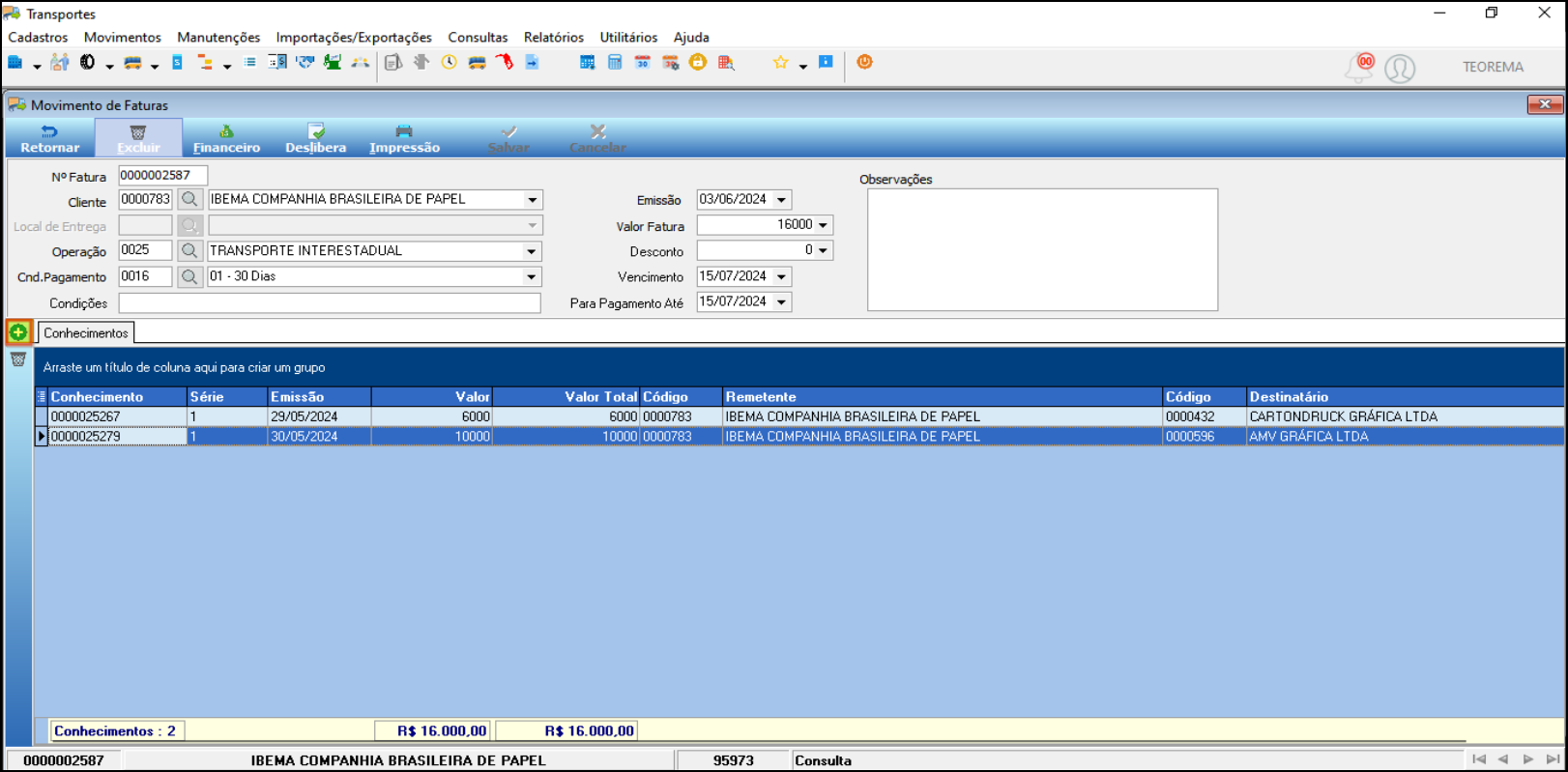Sort by the Valor Total column header

click(x=566, y=396)
